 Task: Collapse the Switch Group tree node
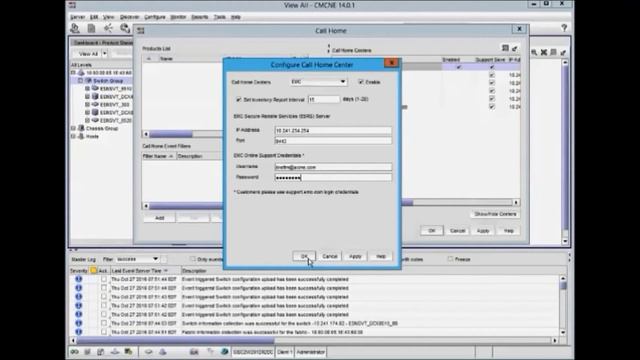(x=80, y=80)
